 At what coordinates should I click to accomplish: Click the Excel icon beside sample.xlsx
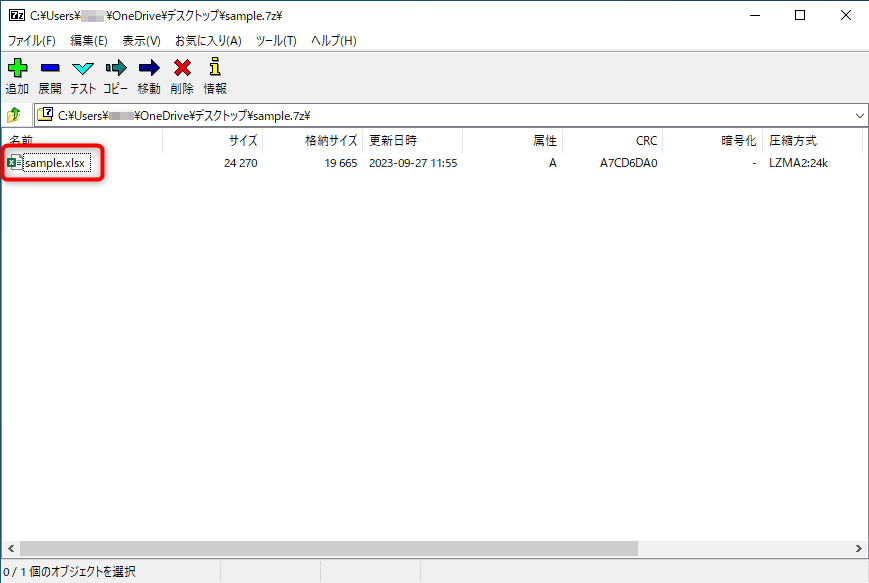(12, 162)
